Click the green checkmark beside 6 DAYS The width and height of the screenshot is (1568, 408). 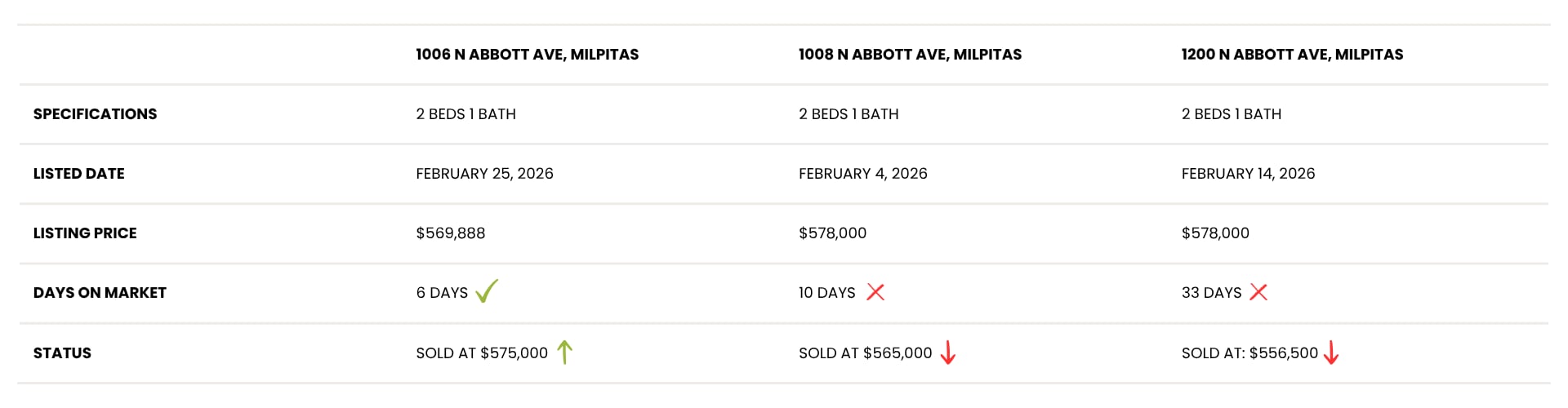(487, 291)
